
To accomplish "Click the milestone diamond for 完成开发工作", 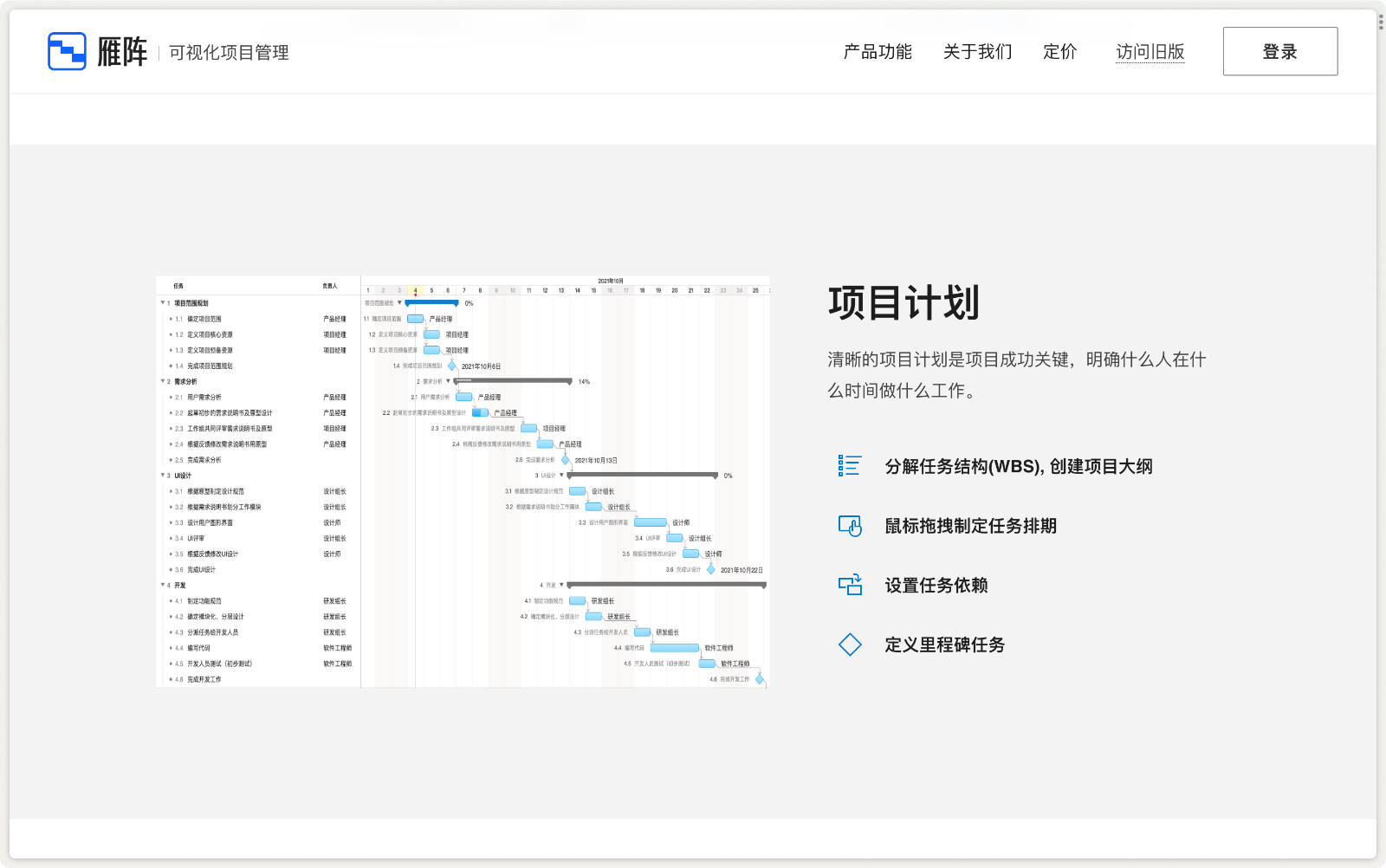I will [759, 679].
